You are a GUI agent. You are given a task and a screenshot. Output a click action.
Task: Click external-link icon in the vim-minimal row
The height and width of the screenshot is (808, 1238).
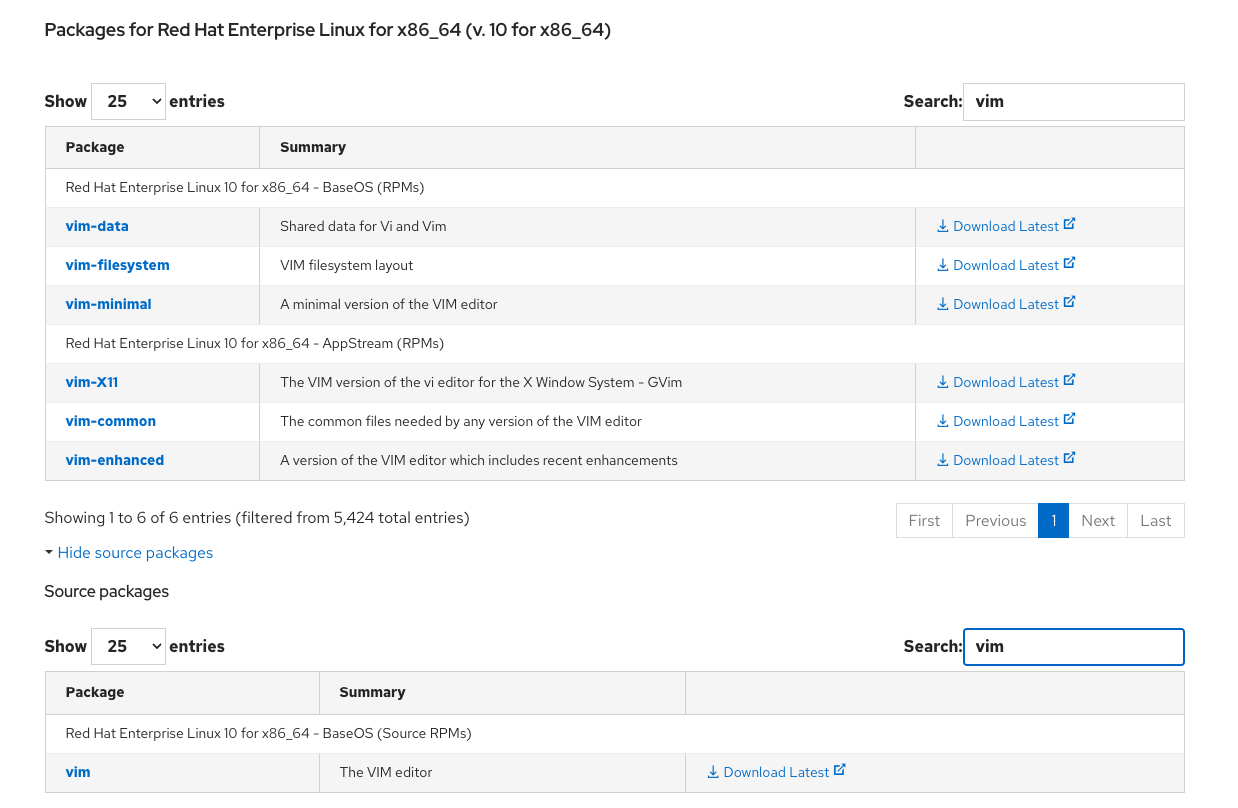1069,303
